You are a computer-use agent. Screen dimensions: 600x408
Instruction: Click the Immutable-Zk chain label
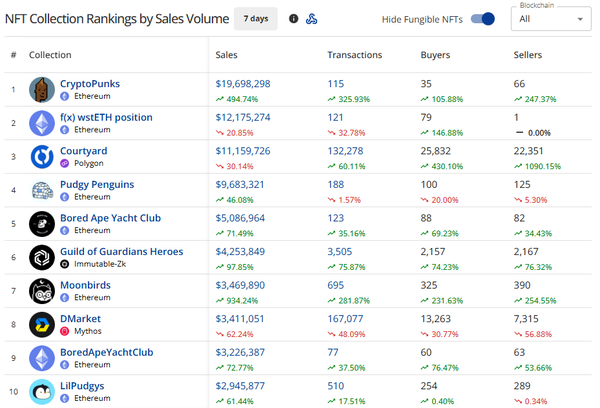click(100, 264)
